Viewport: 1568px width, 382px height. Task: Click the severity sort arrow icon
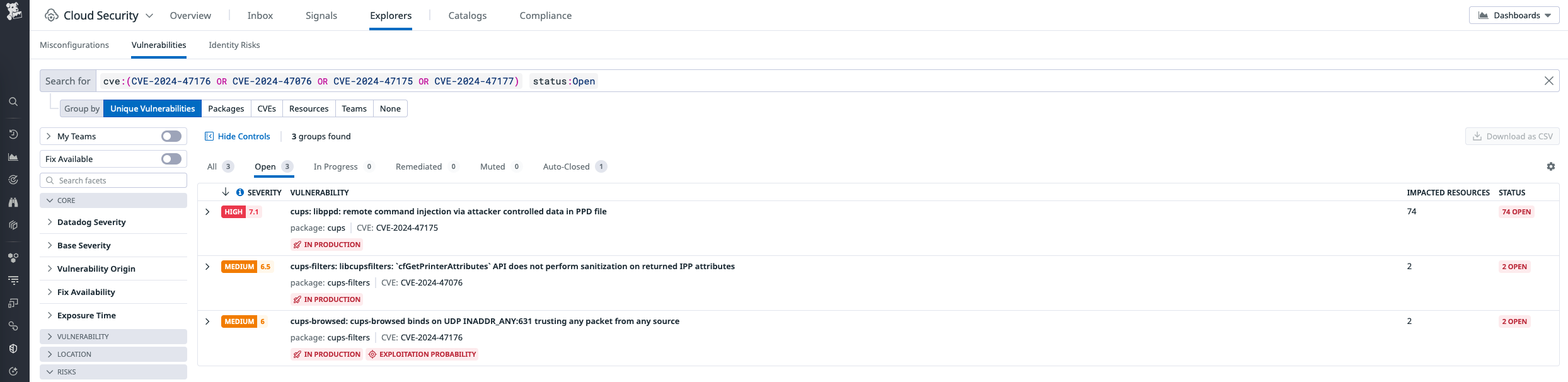(x=226, y=192)
